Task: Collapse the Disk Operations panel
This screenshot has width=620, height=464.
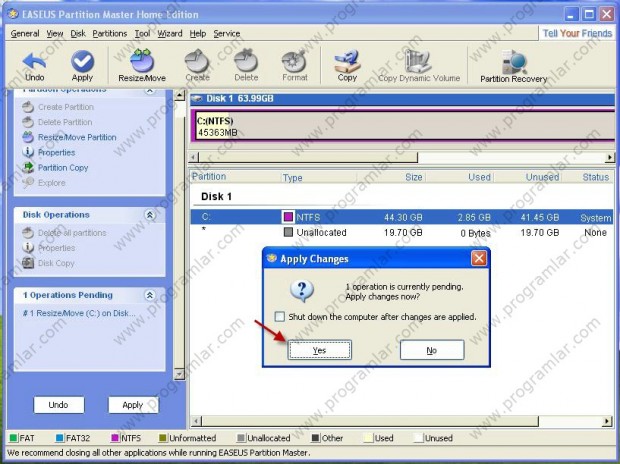Action: coord(149,215)
